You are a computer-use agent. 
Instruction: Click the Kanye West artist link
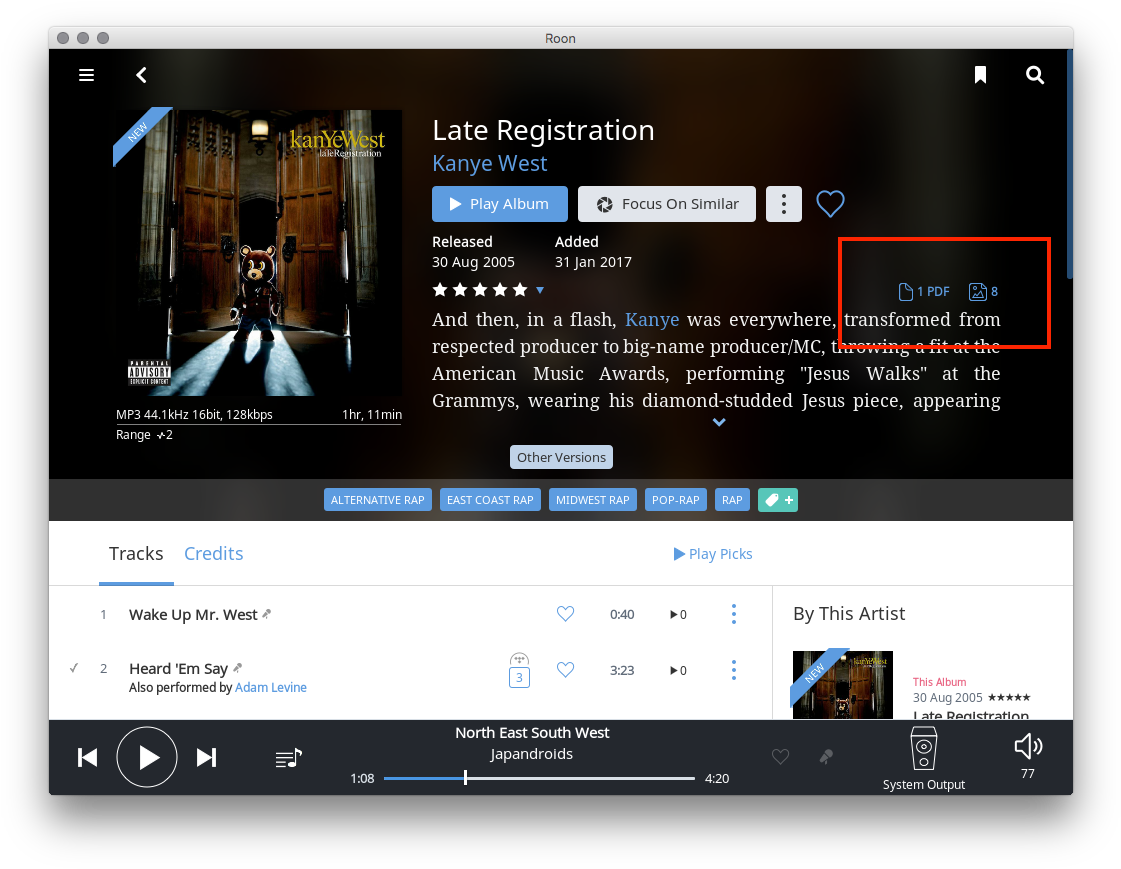[x=489, y=163]
